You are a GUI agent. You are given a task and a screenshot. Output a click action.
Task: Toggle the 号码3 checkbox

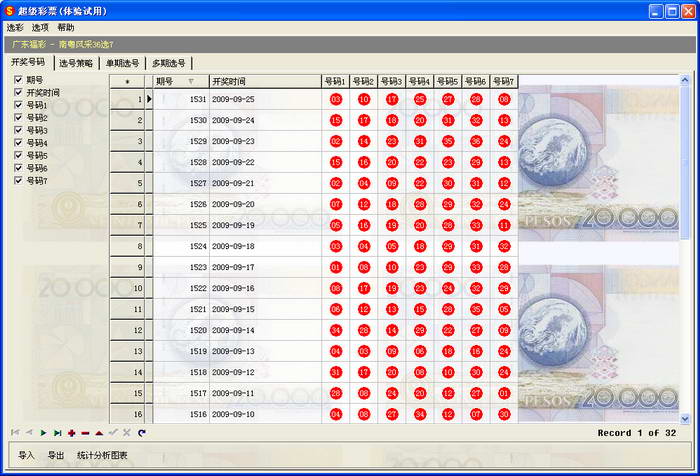[x=18, y=129]
